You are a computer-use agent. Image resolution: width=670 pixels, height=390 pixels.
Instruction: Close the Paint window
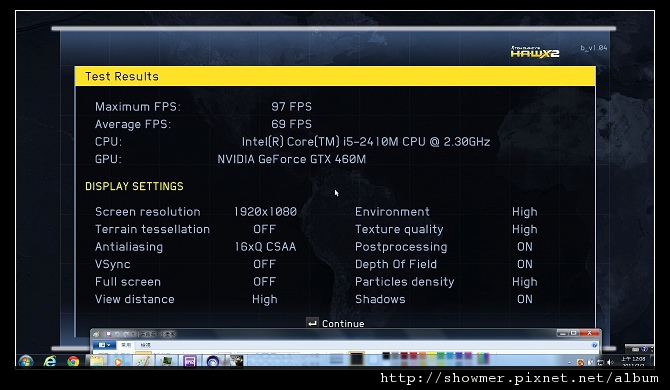point(589,333)
